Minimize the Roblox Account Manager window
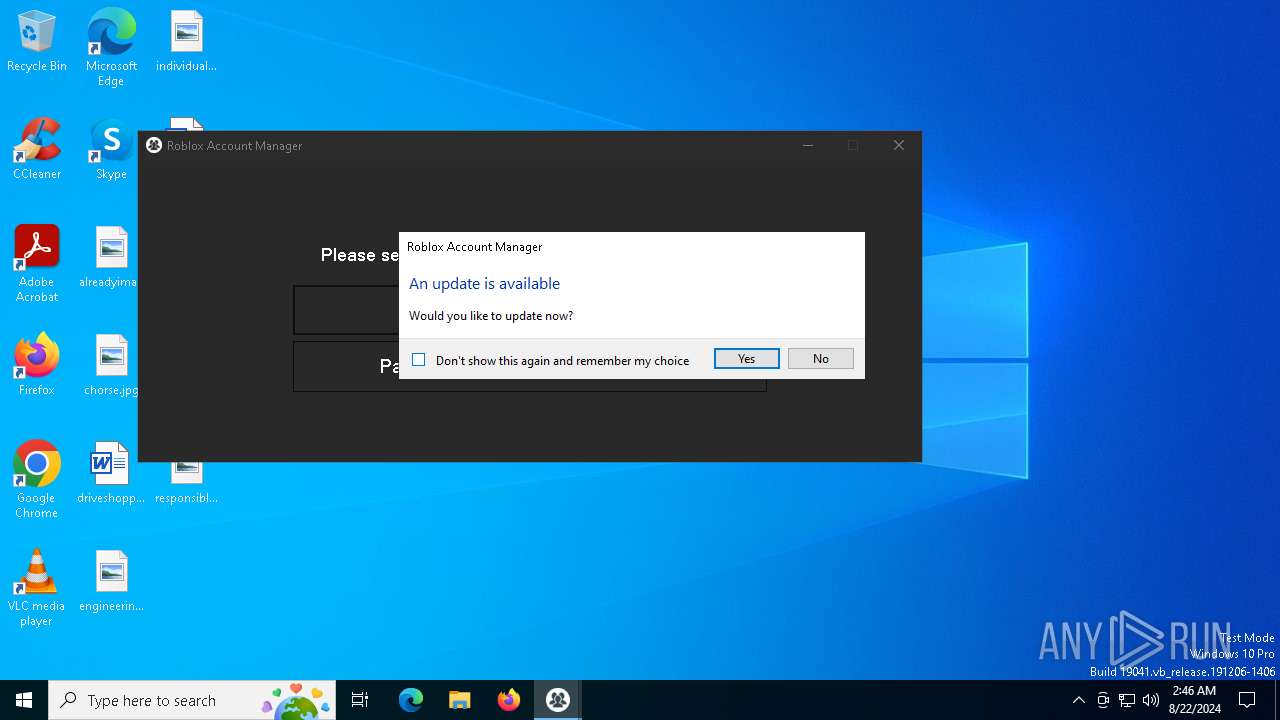 coord(808,145)
